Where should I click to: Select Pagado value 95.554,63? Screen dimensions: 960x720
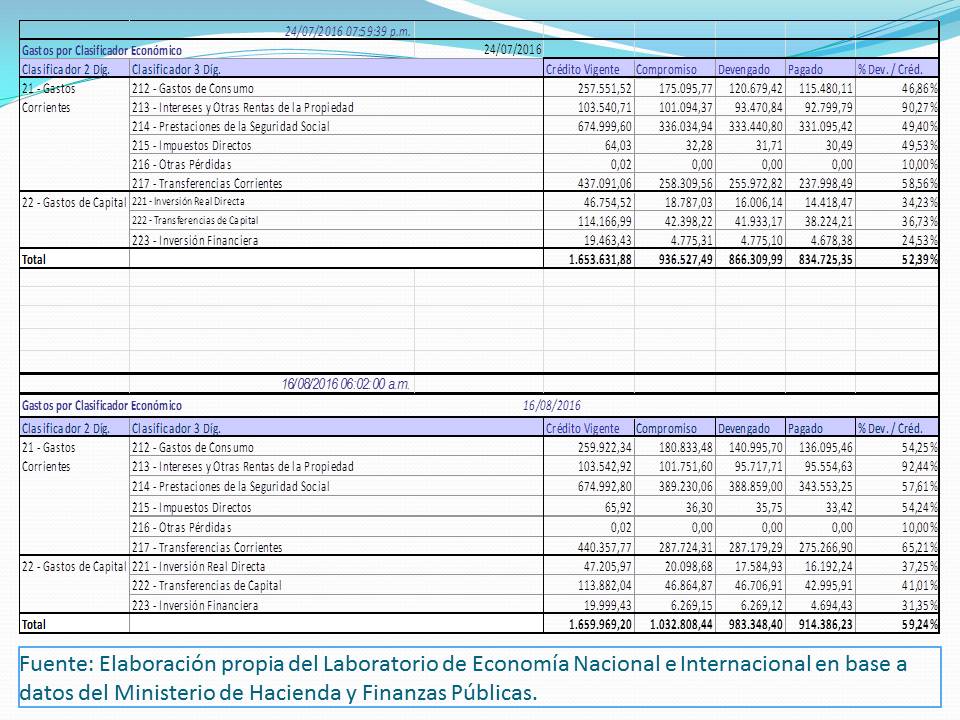click(828, 466)
